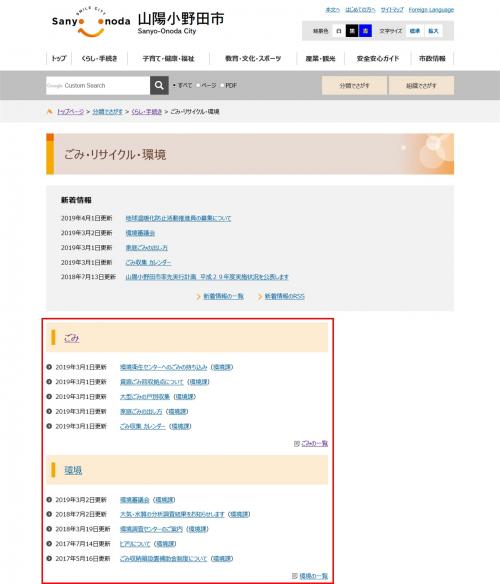The width and height of the screenshot is (500, 584).
Task: Click the 新着情報 heading text
Action: click(x=76, y=200)
